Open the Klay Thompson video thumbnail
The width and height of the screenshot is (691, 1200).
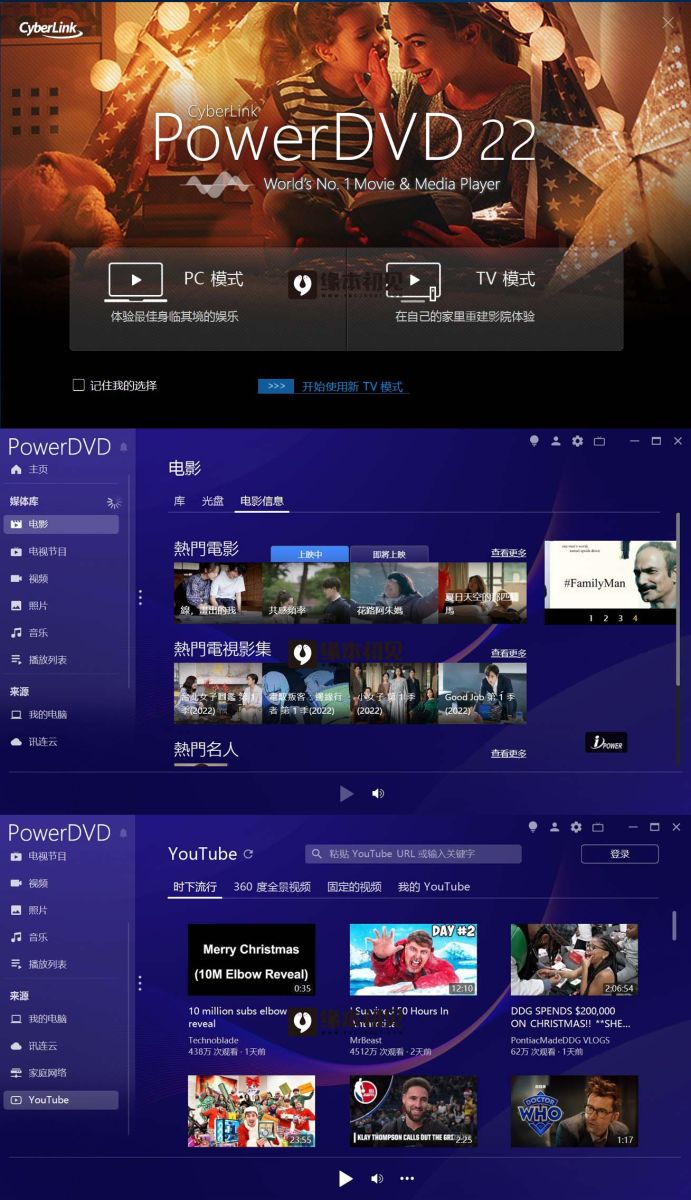[413, 1111]
